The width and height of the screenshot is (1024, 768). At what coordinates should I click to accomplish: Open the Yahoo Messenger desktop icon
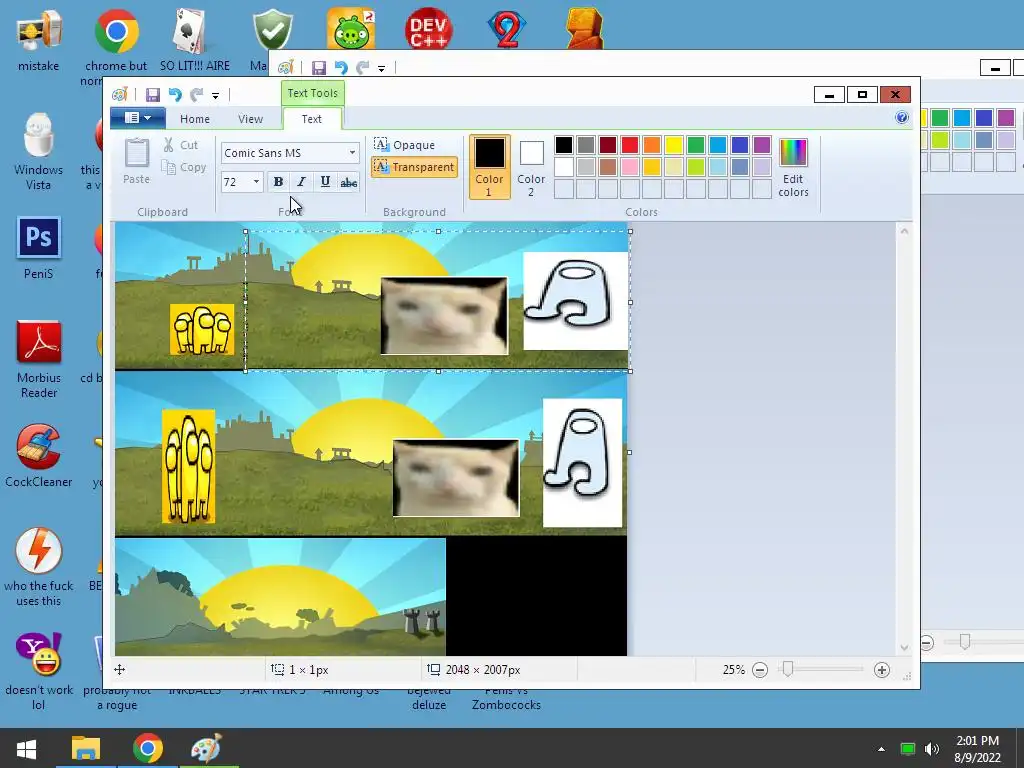[x=39, y=671]
